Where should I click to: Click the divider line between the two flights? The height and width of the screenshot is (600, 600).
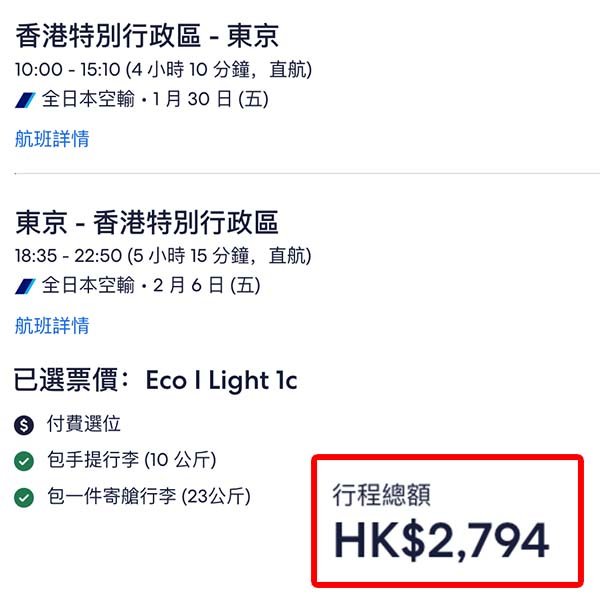tap(300, 173)
